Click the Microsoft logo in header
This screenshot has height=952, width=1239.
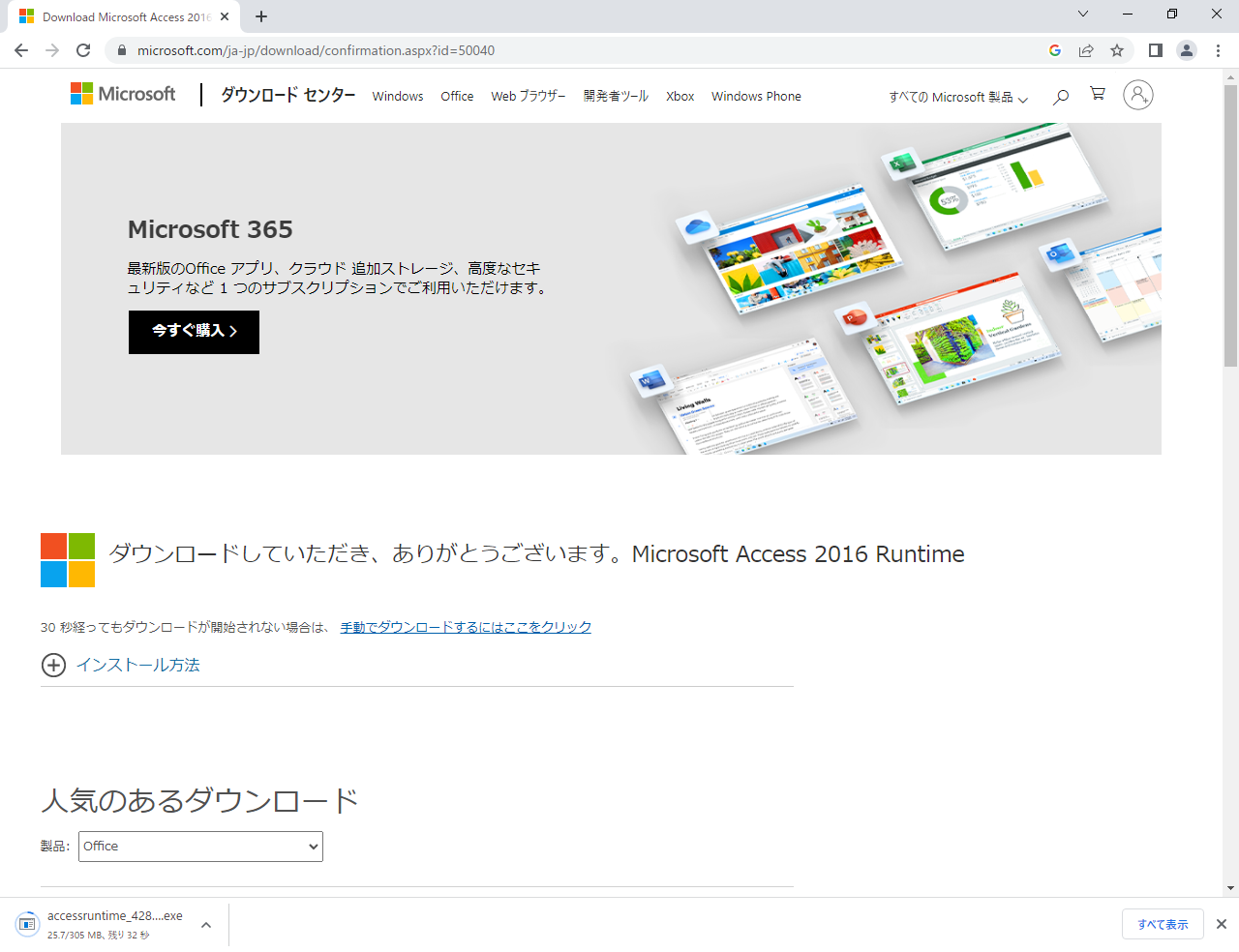pyautogui.click(x=123, y=94)
